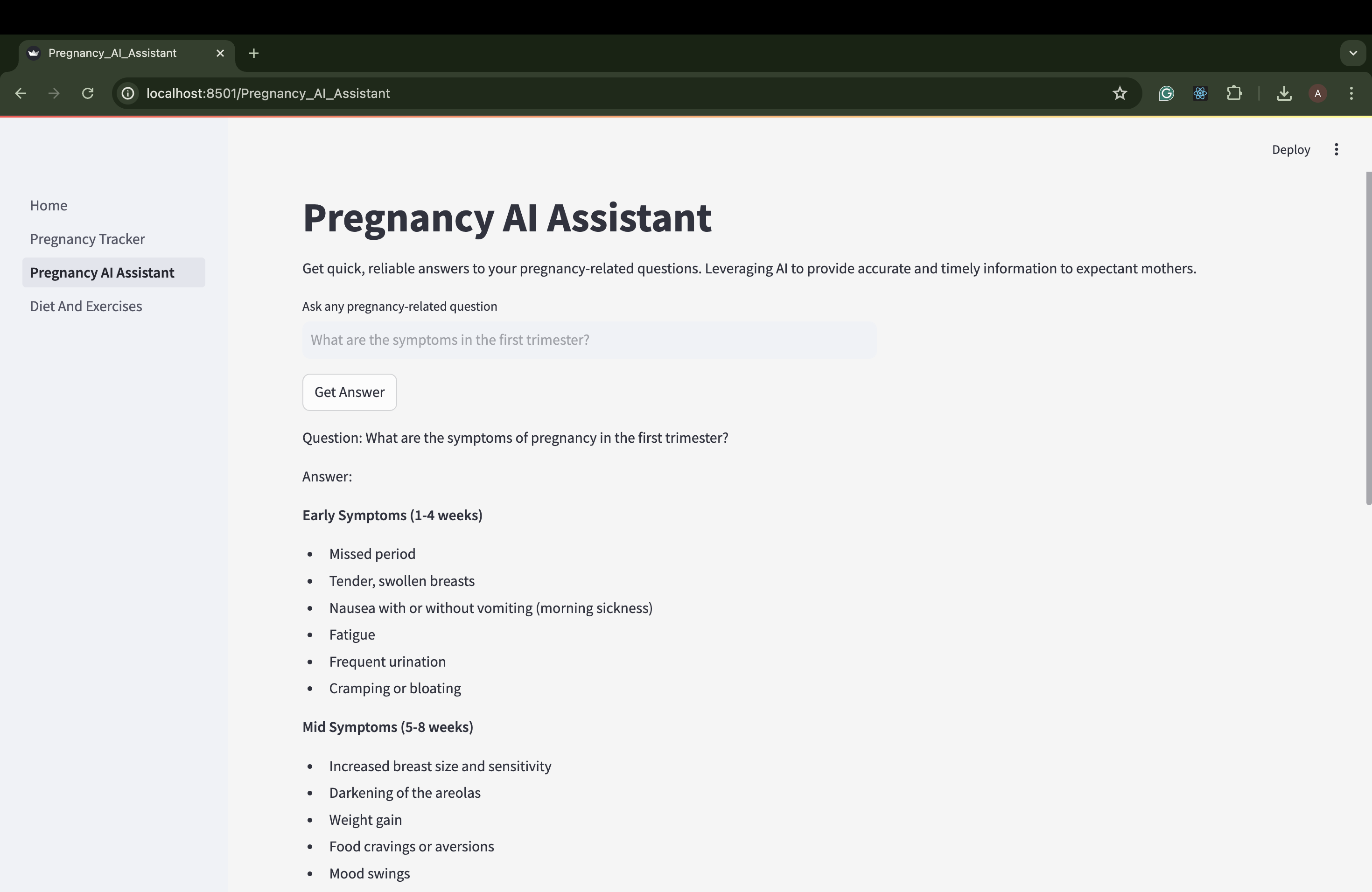Click the Get Answer button
This screenshot has width=1372, height=892.
pyautogui.click(x=350, y=392)
